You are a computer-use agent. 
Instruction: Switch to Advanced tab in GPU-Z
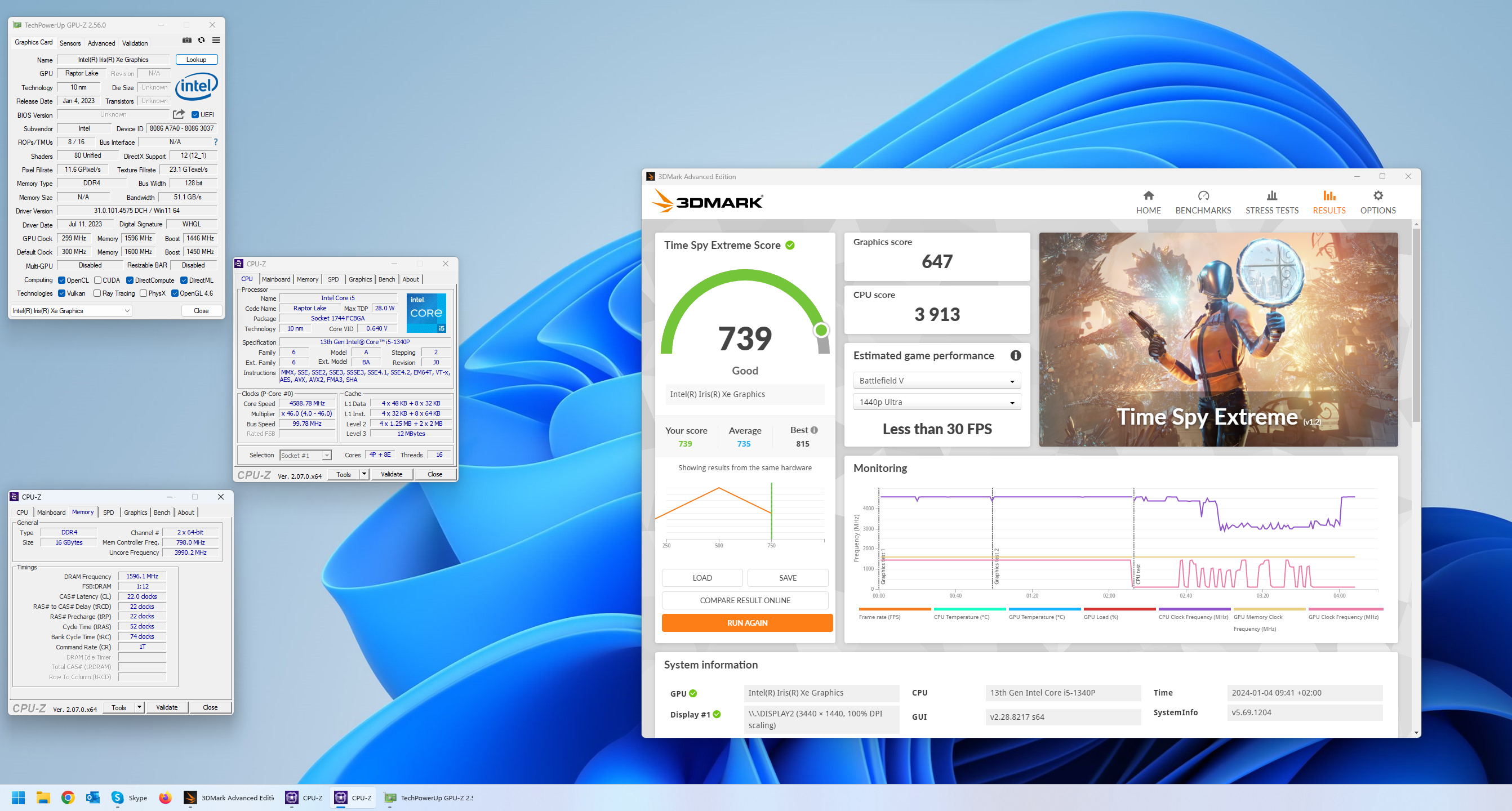[x=101, y=43]
